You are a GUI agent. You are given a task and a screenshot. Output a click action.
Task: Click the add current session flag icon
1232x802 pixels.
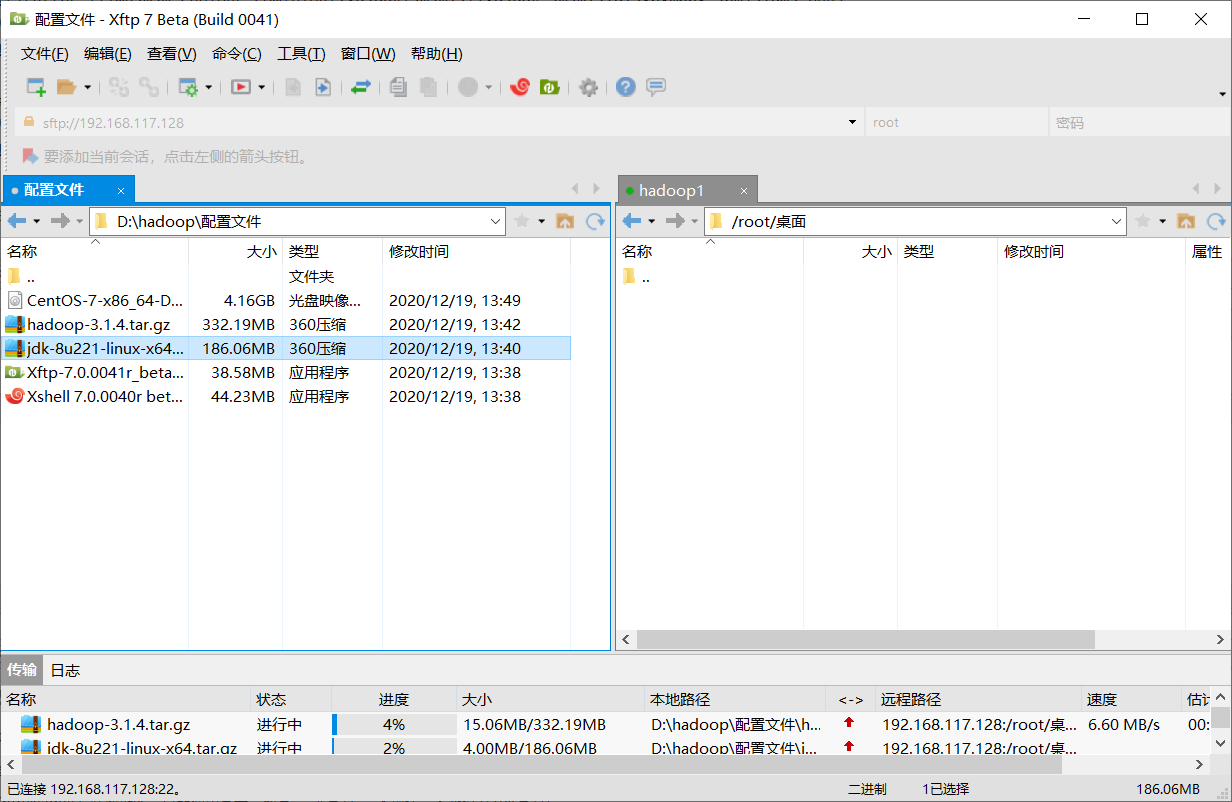pos(30,156)
